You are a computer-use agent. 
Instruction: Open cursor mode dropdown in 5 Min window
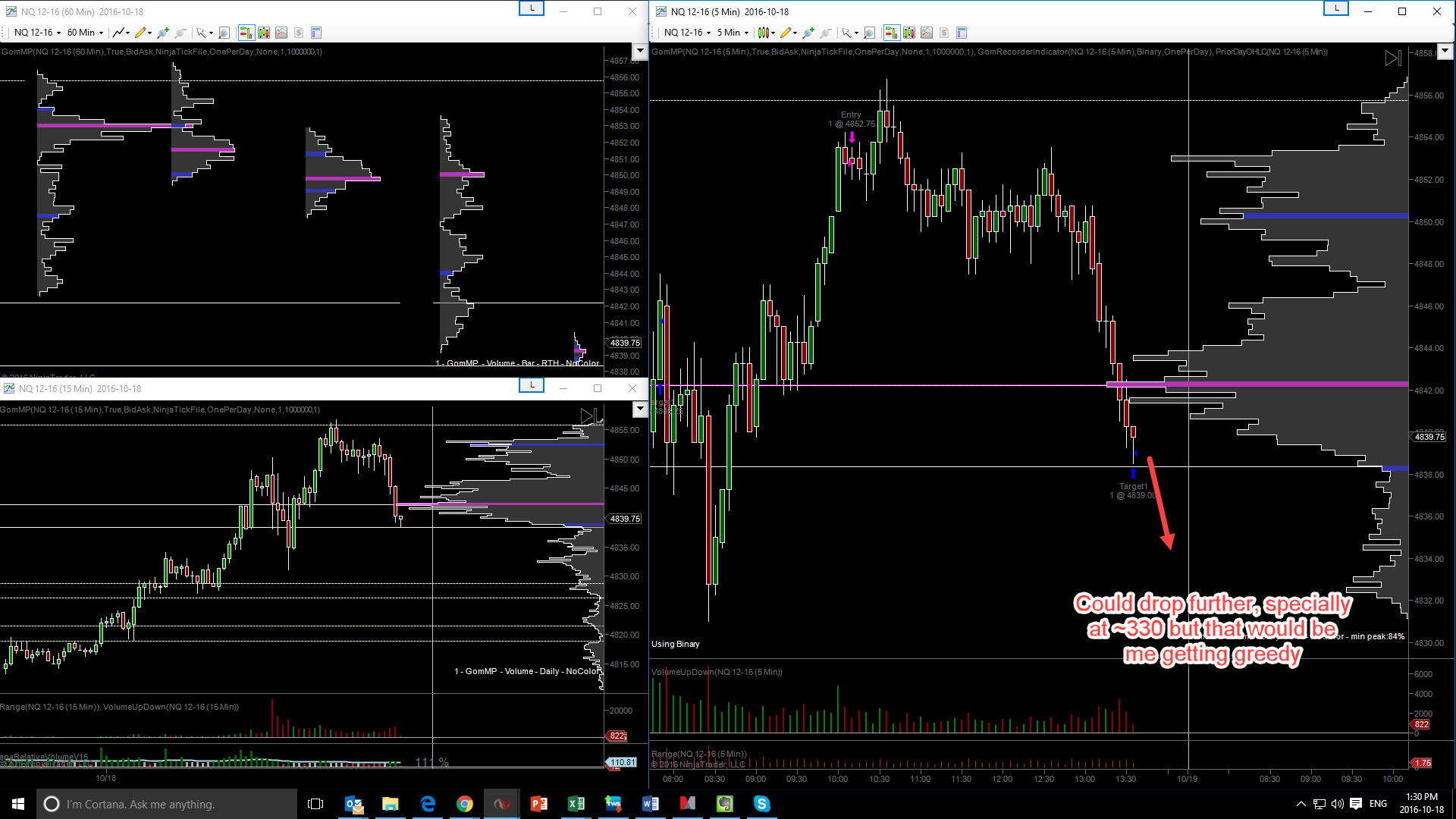pos(849,33)
